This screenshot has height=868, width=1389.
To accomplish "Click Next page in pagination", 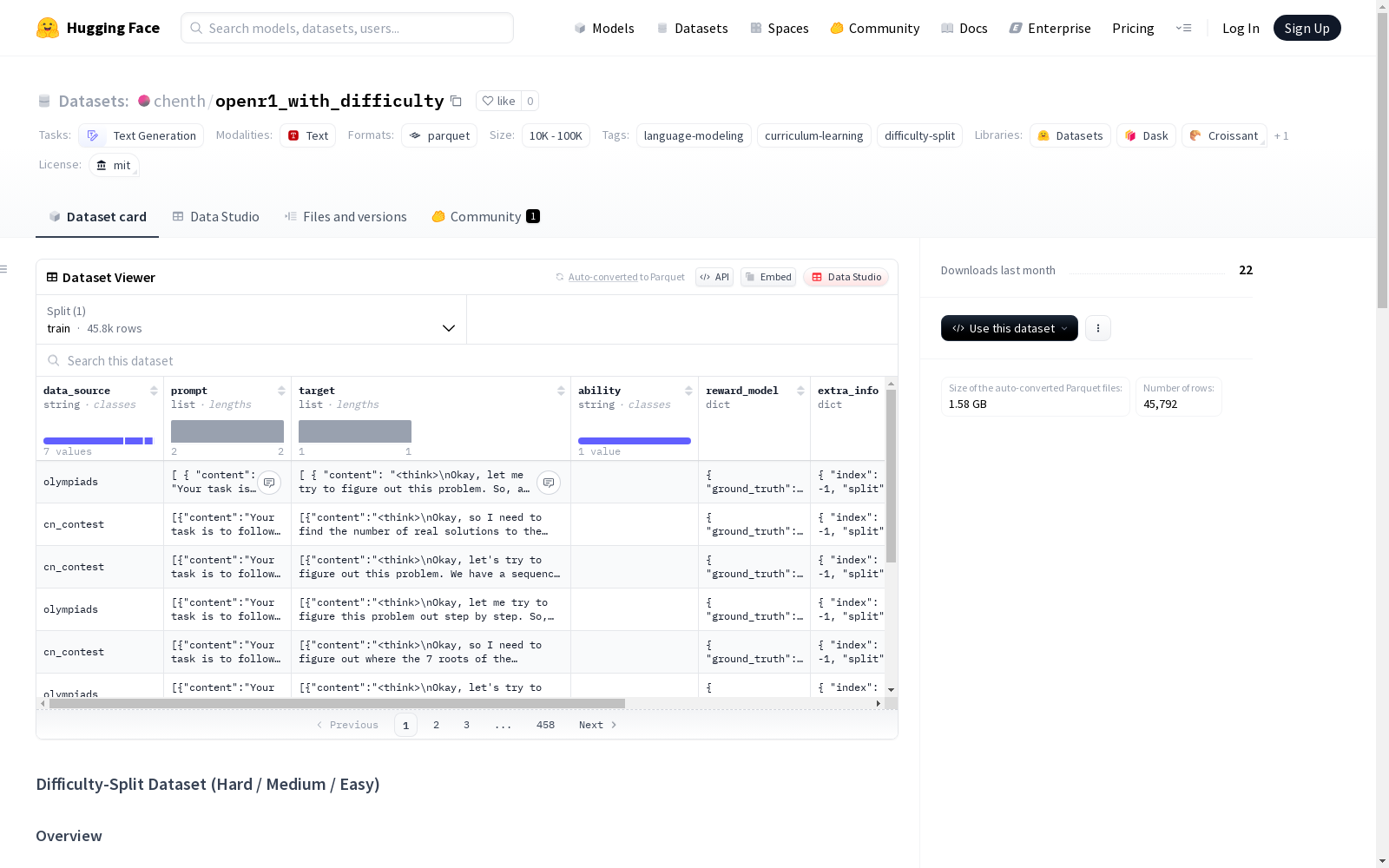I will point(598,725).
